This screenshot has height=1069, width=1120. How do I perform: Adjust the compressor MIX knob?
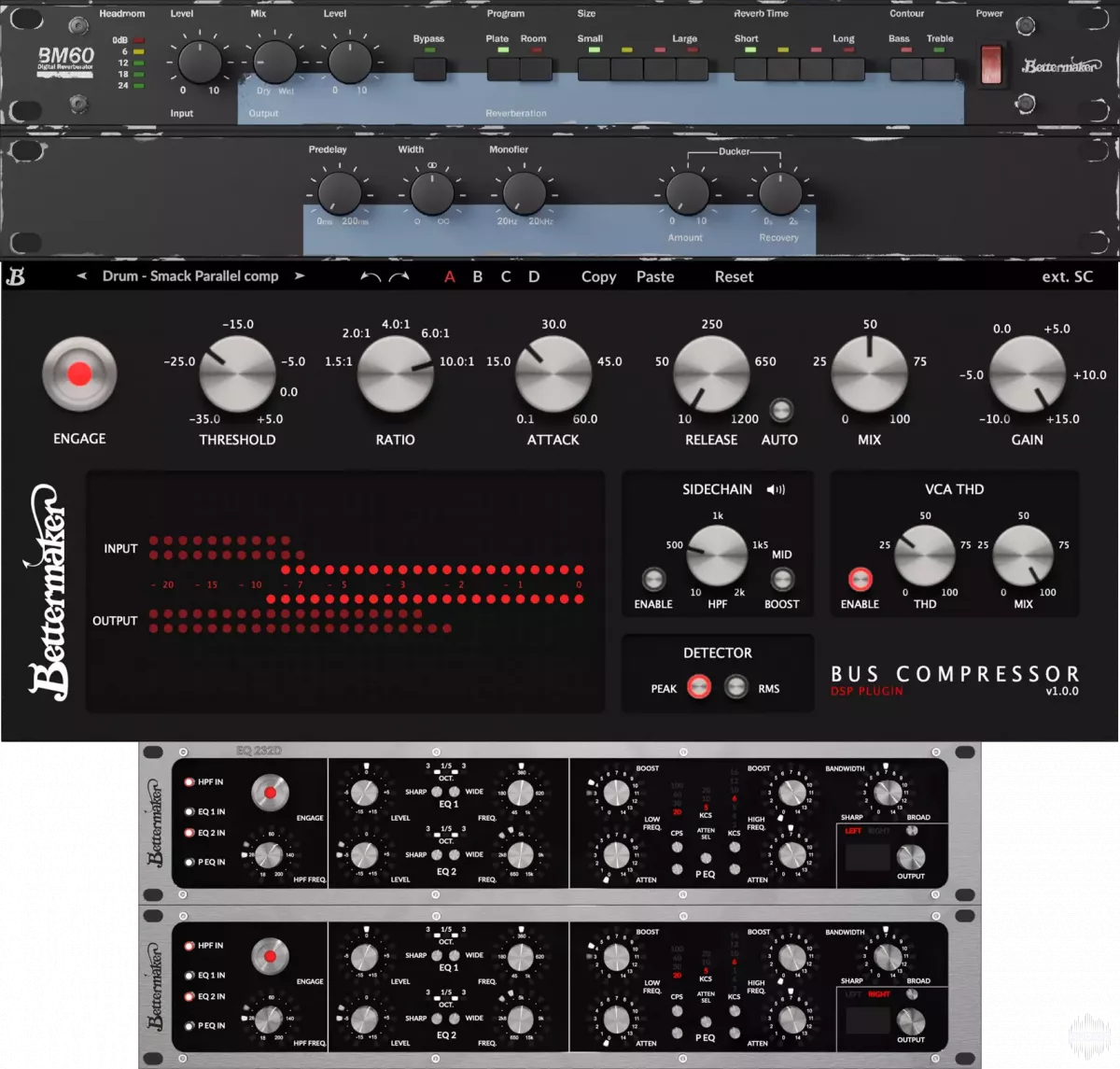869,373
